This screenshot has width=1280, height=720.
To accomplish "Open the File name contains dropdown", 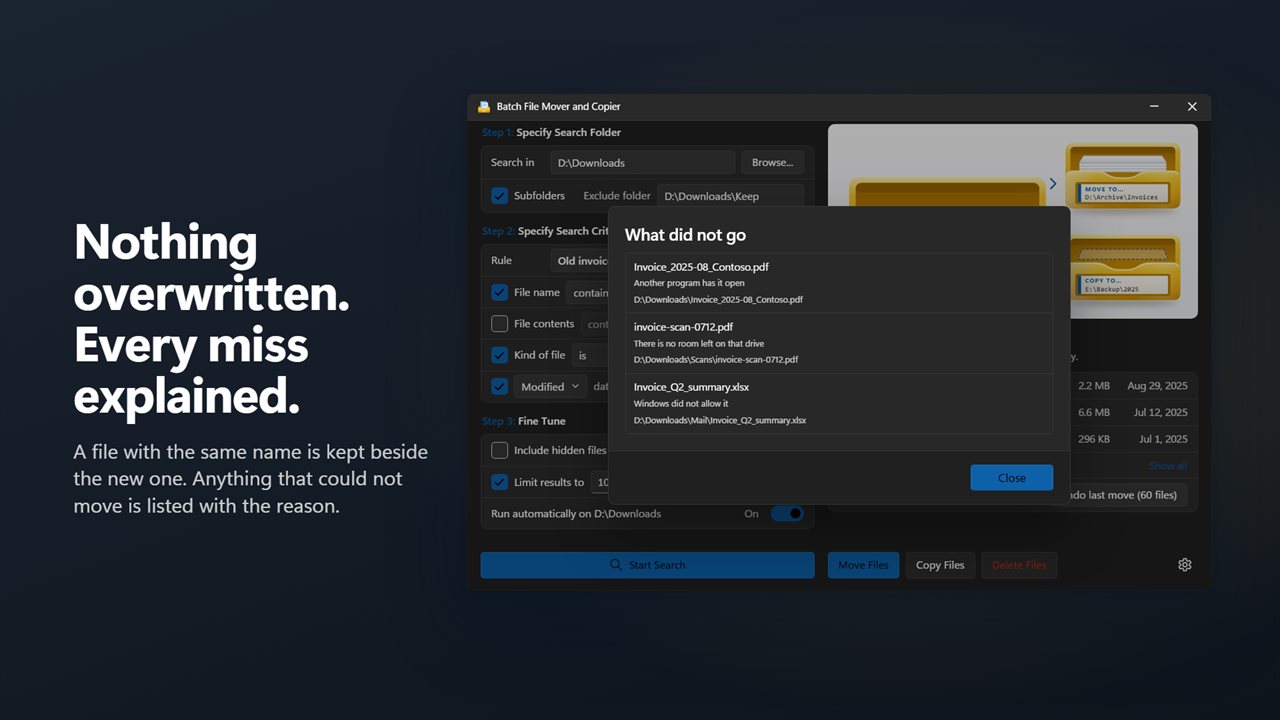I will point(588,293).
